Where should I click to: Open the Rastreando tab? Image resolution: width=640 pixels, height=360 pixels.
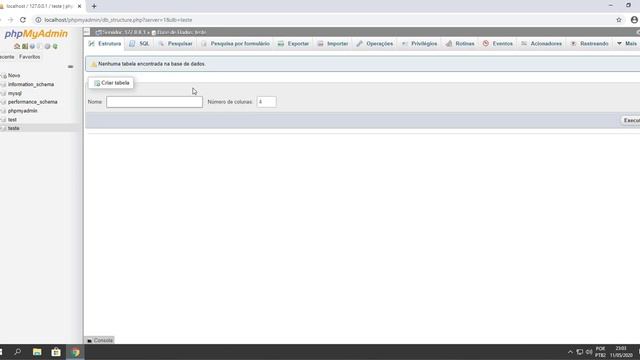tap(589, 44)
